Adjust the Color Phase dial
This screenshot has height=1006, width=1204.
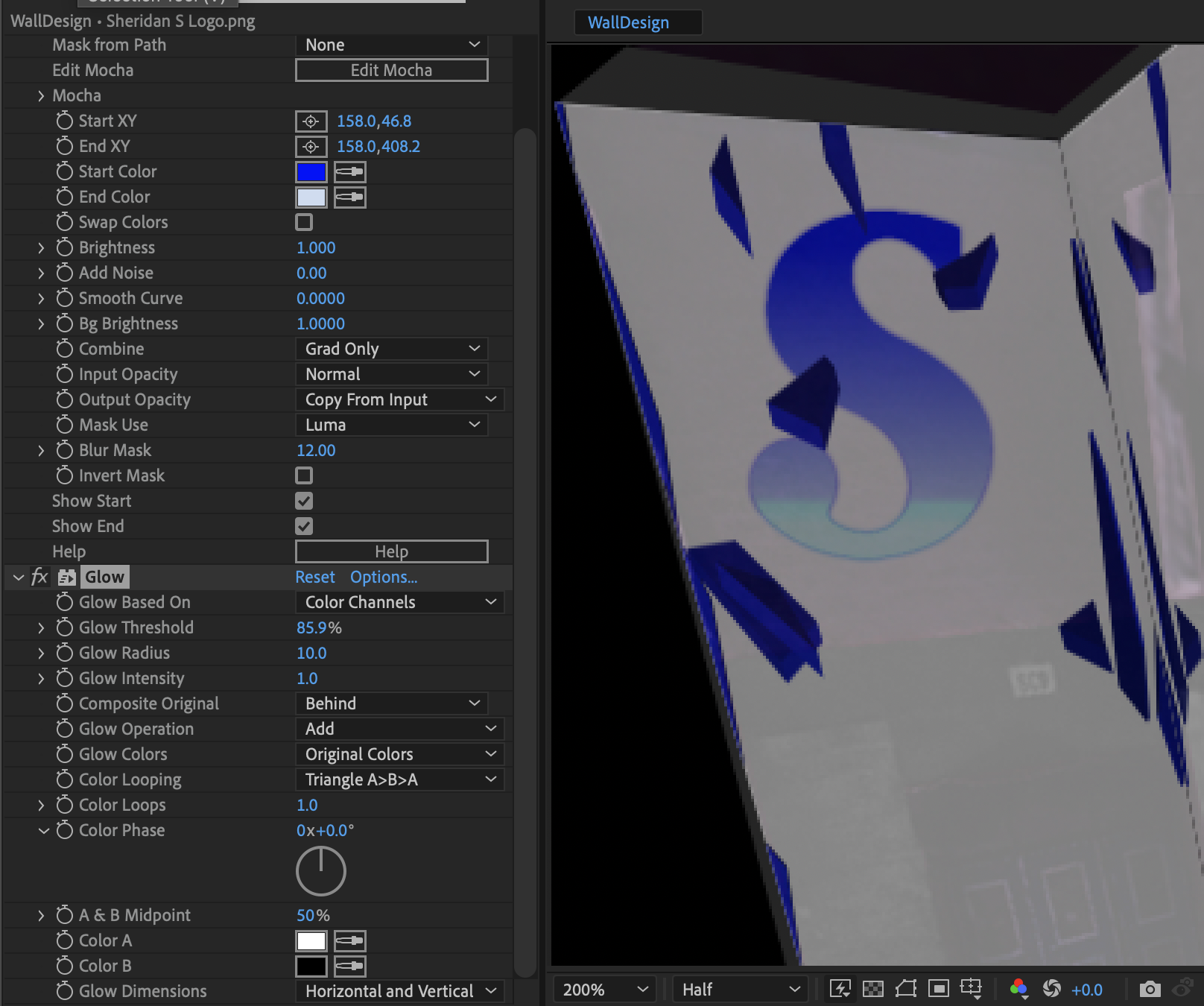click(x=320, y=870)
